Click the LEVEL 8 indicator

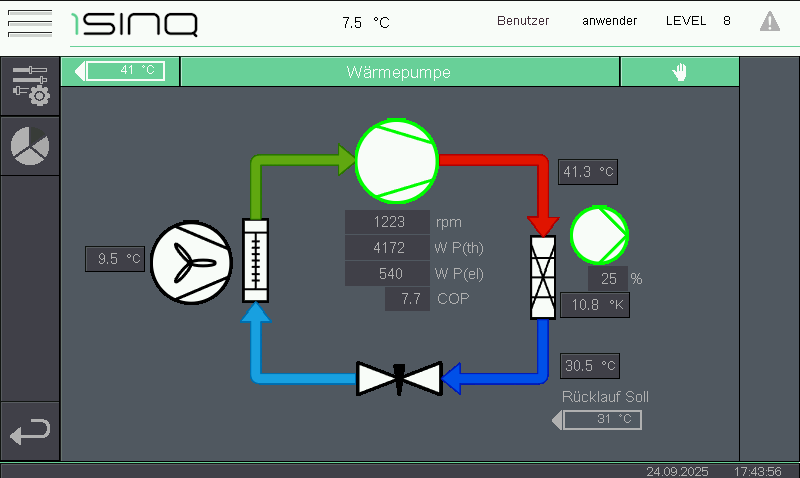[698, 21]
